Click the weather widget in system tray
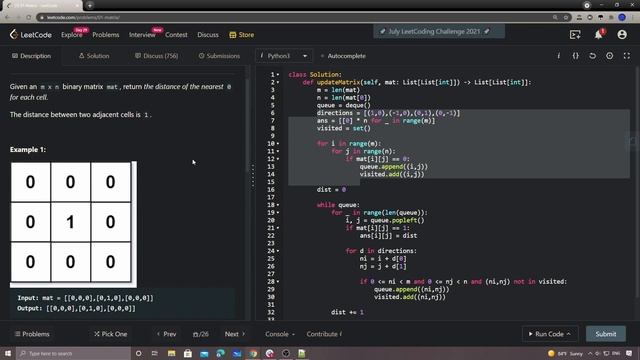 click(x=565, y=353)
